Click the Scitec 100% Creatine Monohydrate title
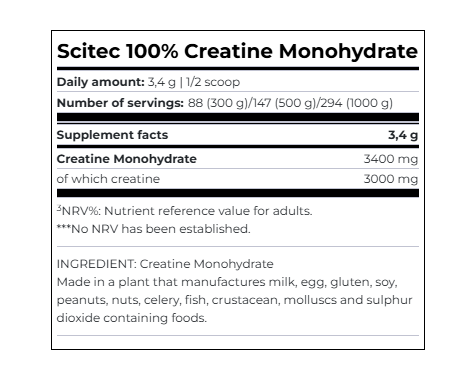471x373 pixels. (237, 52)
